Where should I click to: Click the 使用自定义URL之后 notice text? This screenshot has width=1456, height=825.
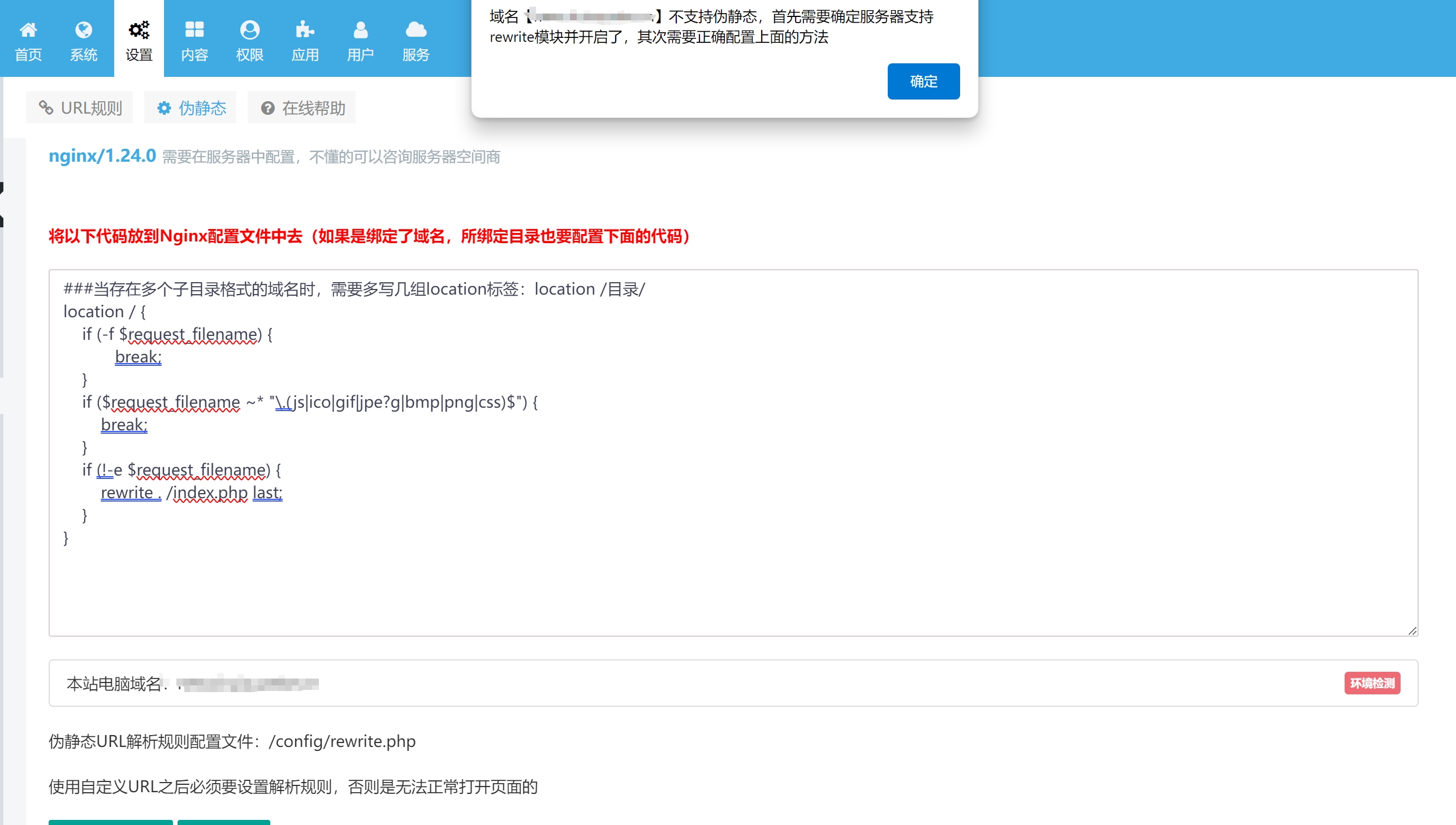[x=293, y=787]
